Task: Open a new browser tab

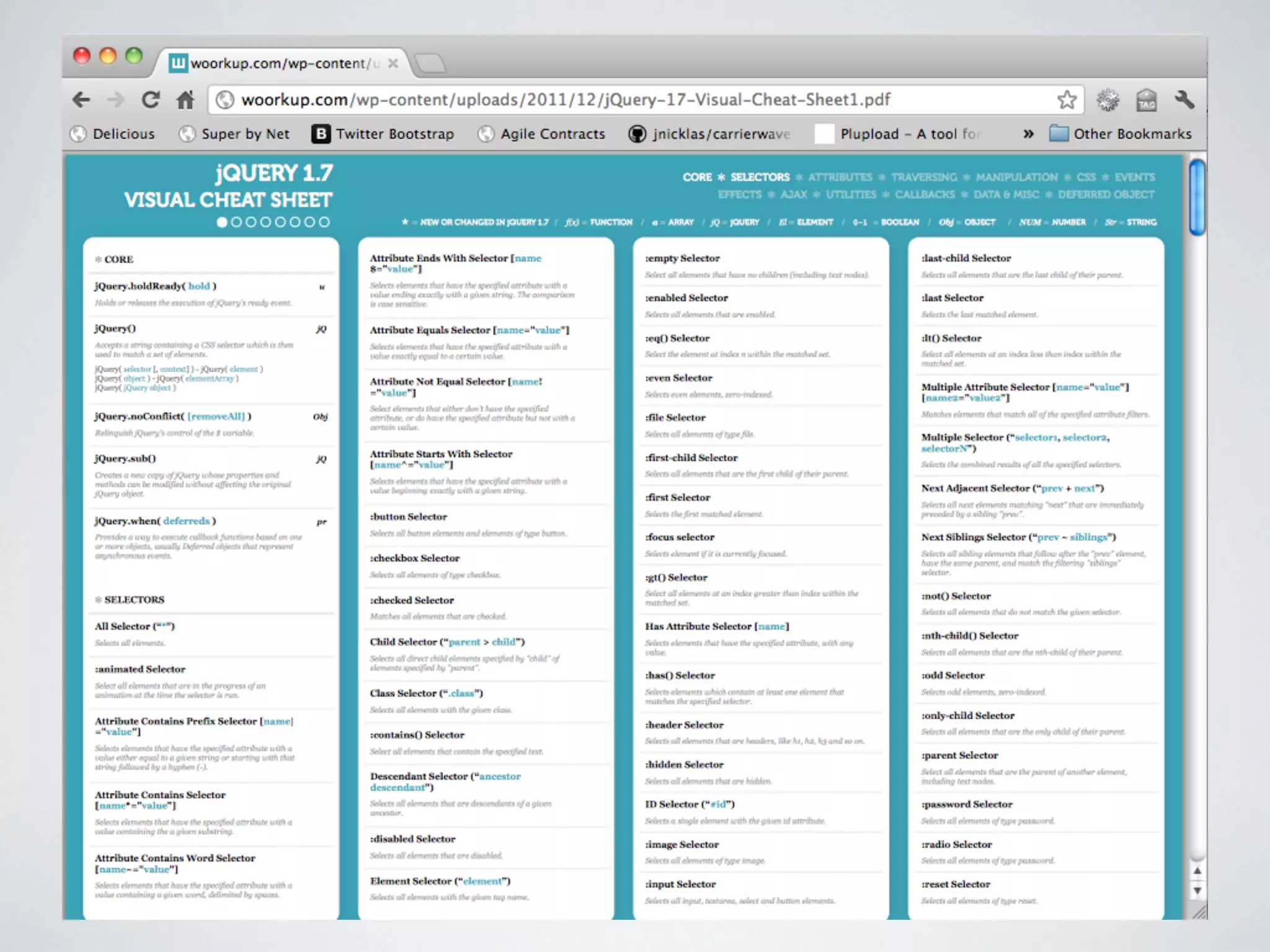Action: coord(430,63)
